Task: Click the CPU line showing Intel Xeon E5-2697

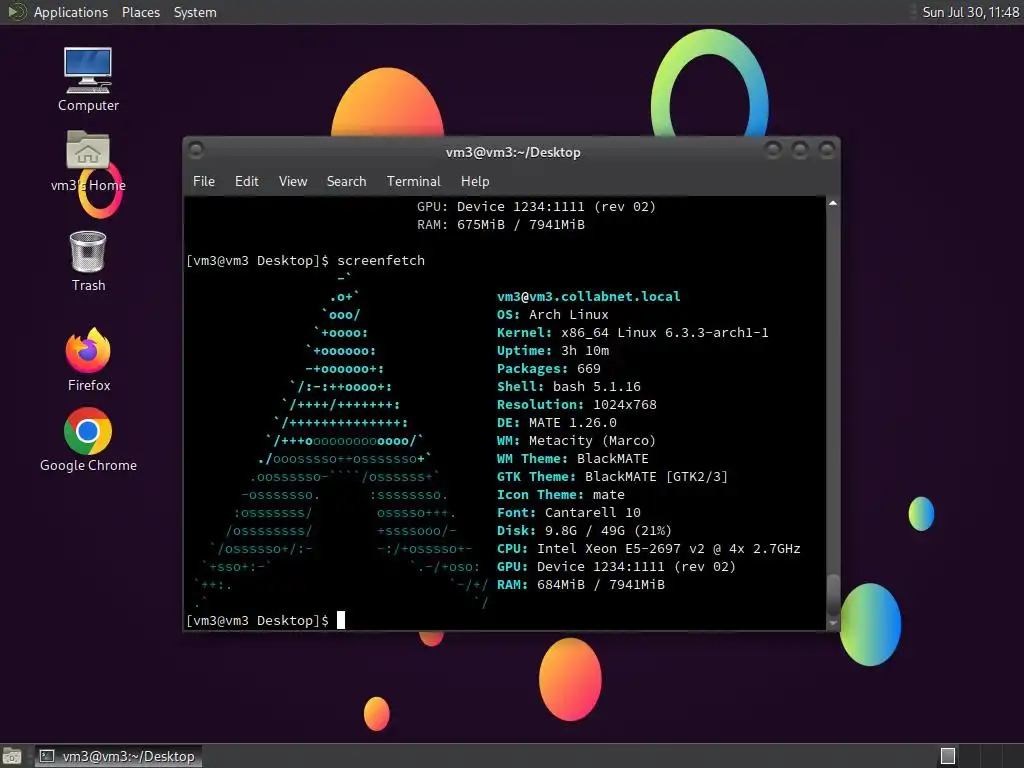Action: coord(648,549)
